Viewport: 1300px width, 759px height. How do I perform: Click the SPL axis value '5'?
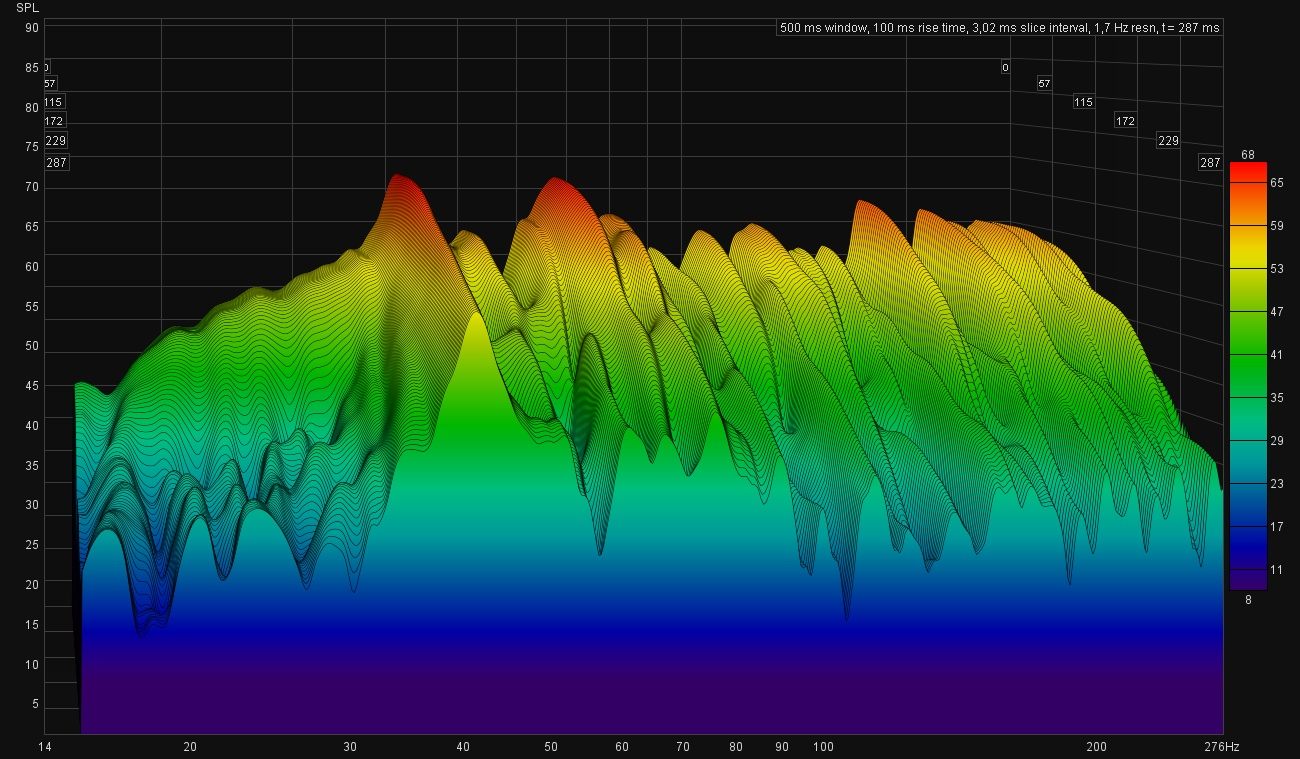(x=35, y=705)
